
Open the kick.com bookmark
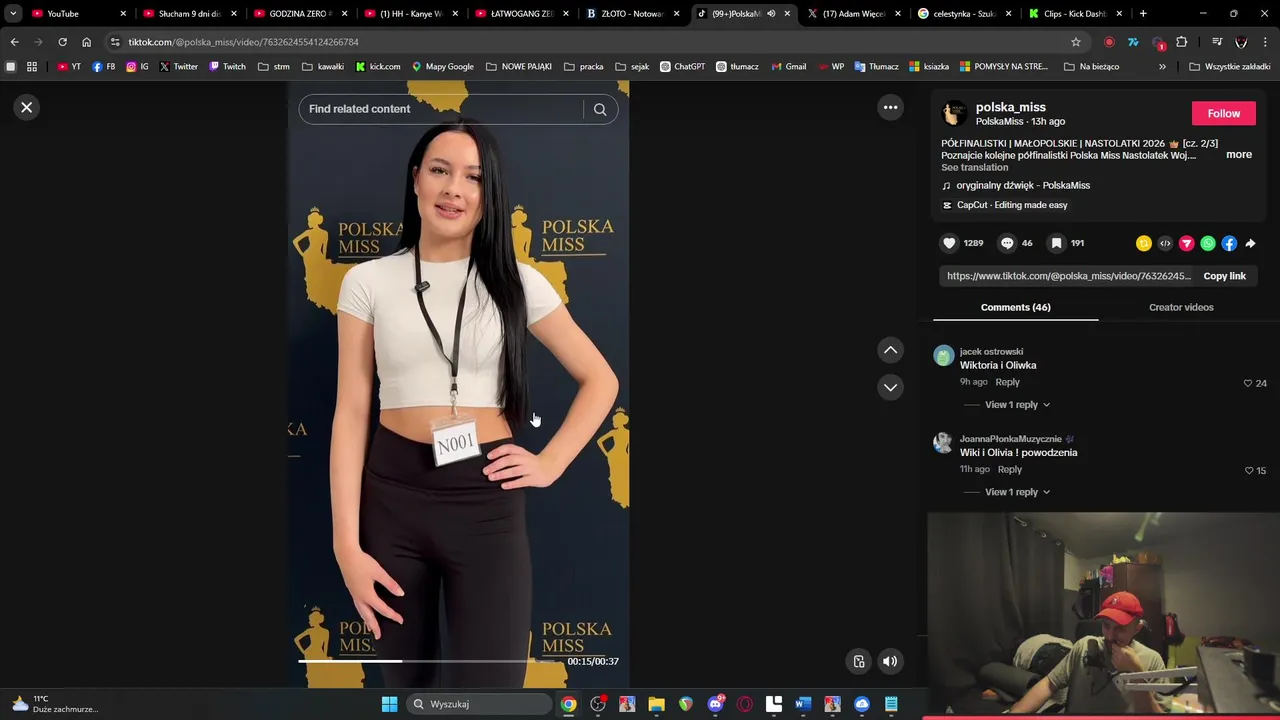point(378,67)
